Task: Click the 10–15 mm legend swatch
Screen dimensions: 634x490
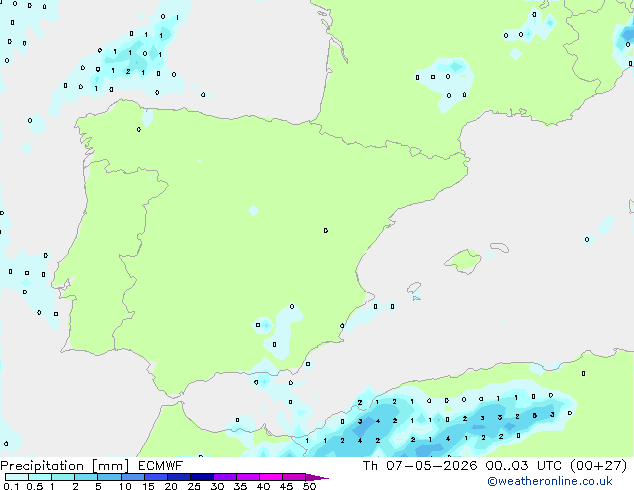Action: point(133,477)
